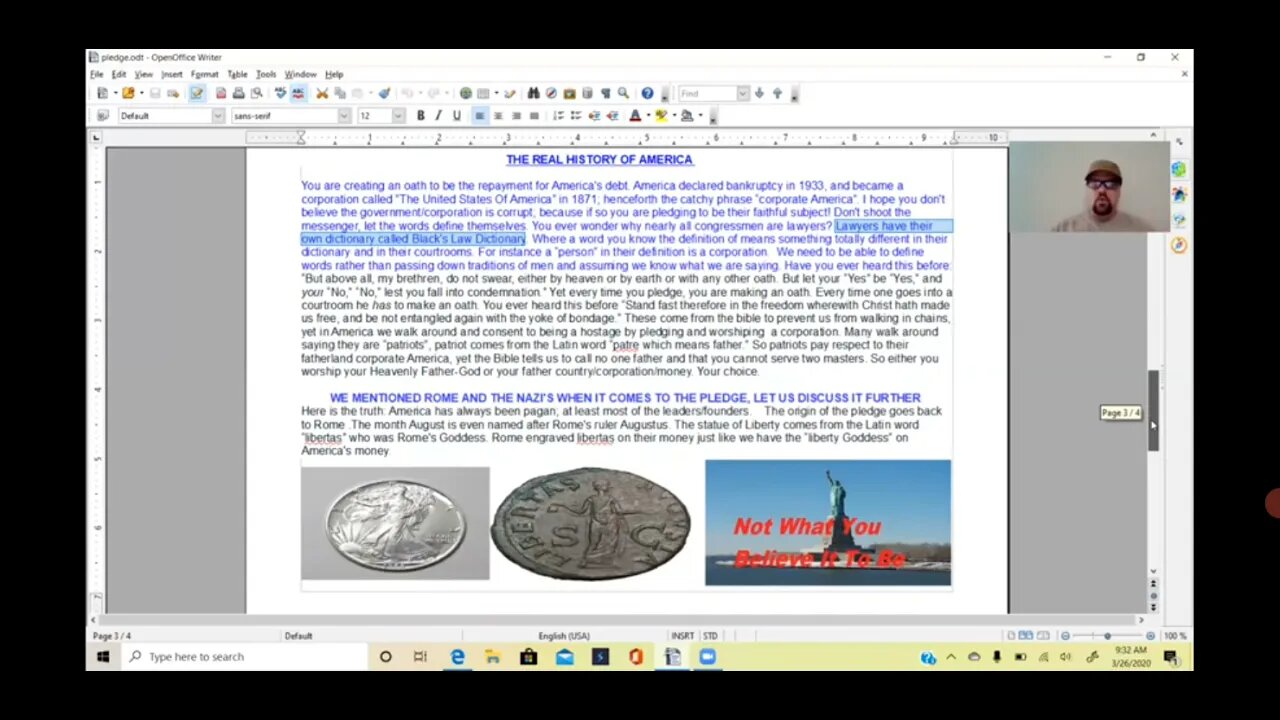
Task: Click the Find Next down arrow
Action: coord(759,93)
